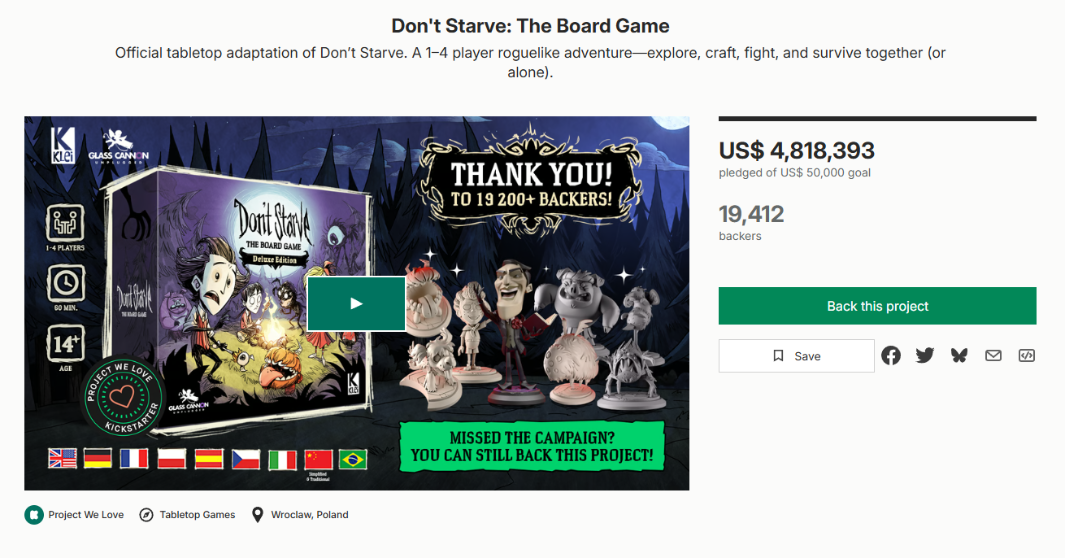The height and width of the screenshot is (558, 1065).
Task: Open the embed code icon
Action: point(1026,355)
